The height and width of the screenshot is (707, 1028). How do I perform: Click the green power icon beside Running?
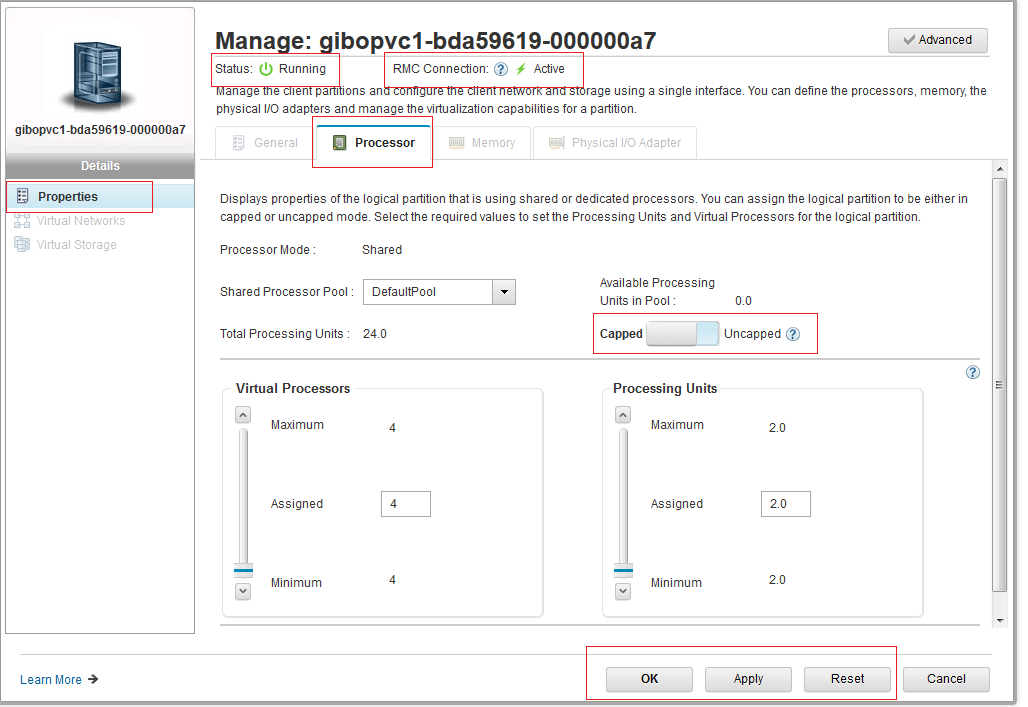266,69
